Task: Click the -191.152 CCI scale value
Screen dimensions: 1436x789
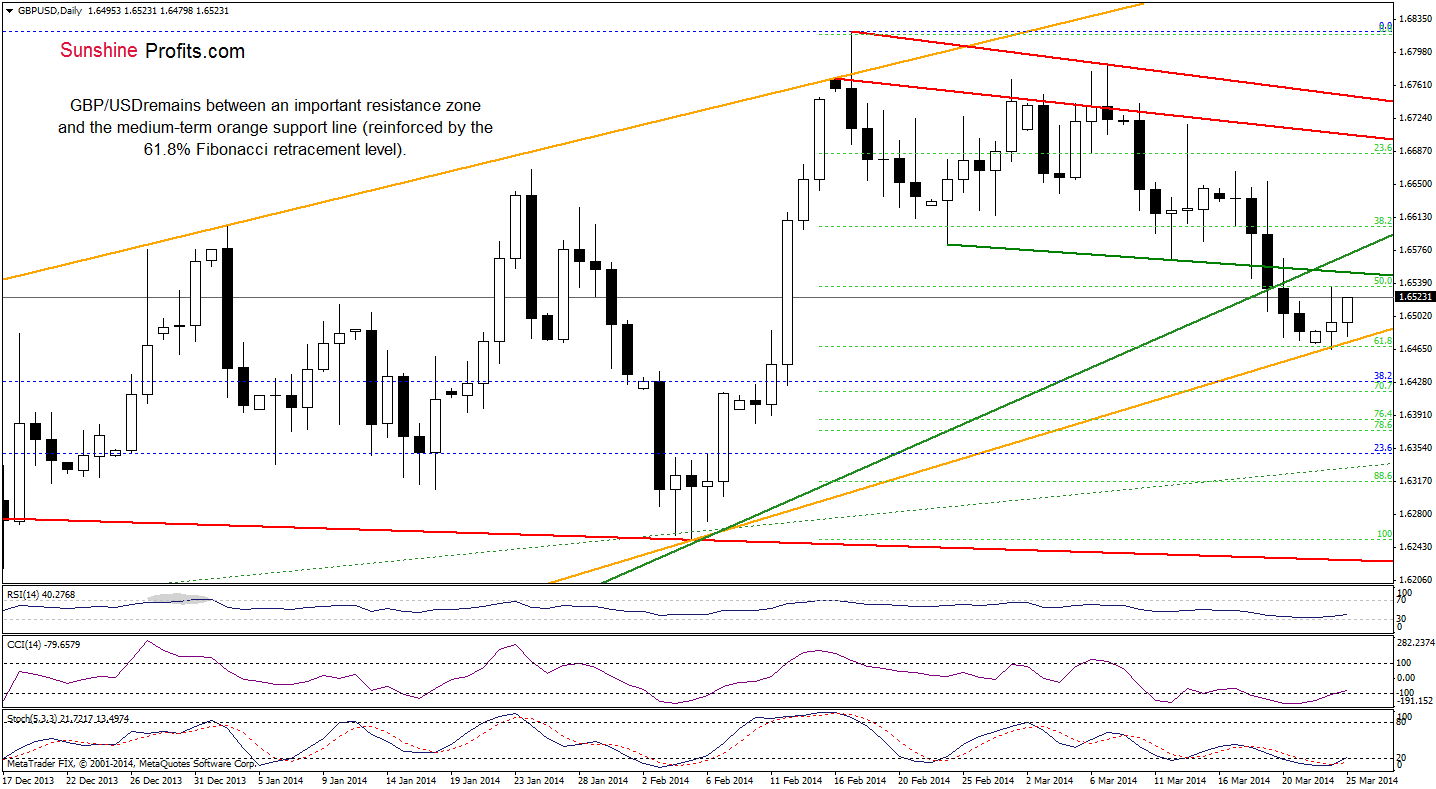Action: click(x=1415, y=701)
